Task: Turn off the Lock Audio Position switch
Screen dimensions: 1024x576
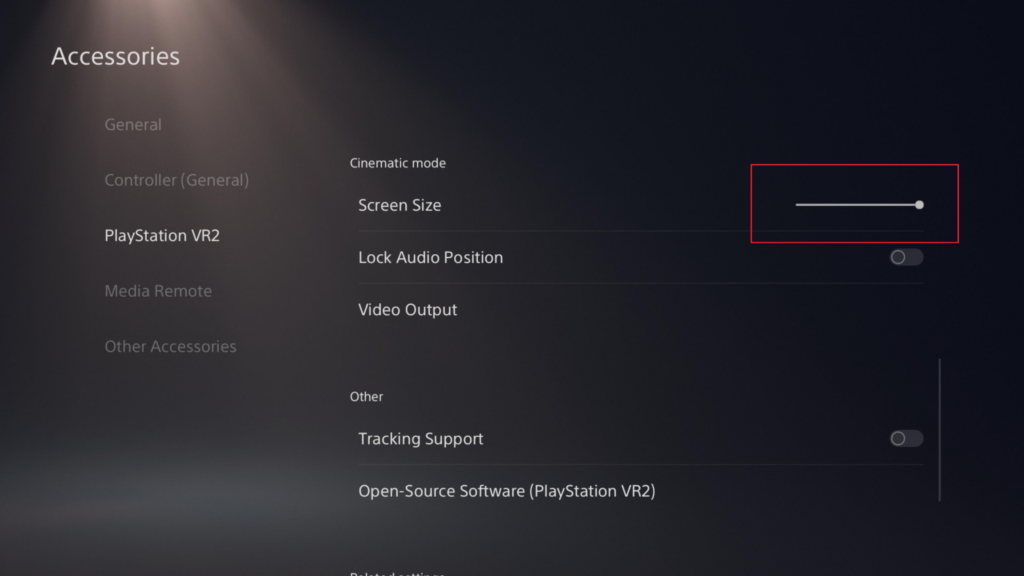Action: [904, 257]
